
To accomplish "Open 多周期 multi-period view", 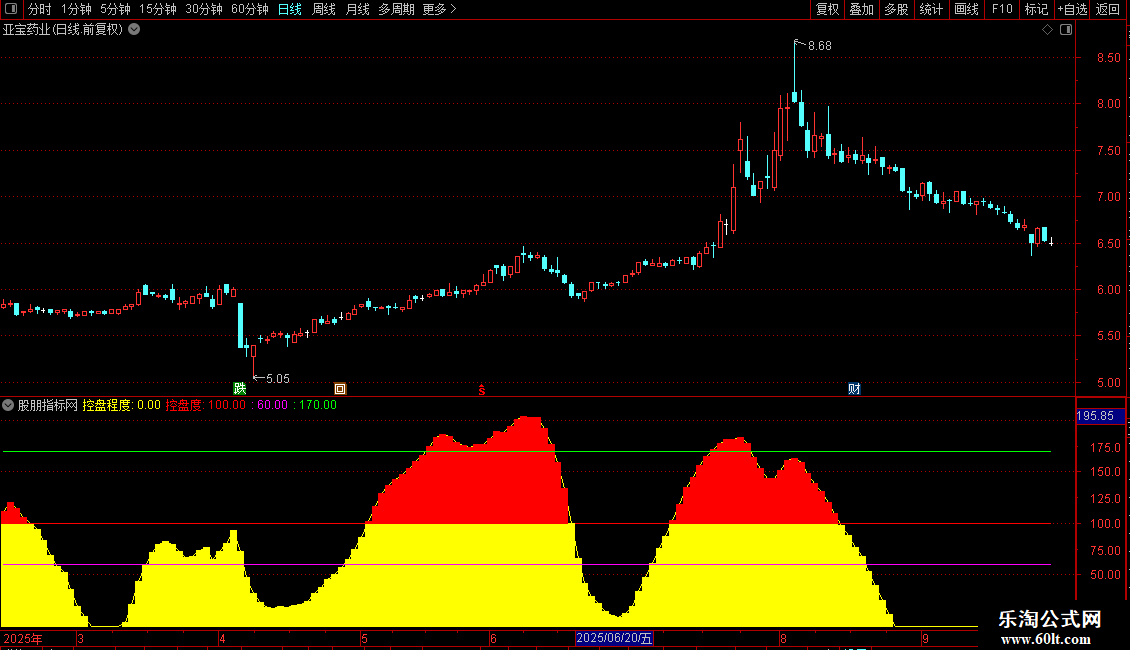I will (x=396, y=9).
